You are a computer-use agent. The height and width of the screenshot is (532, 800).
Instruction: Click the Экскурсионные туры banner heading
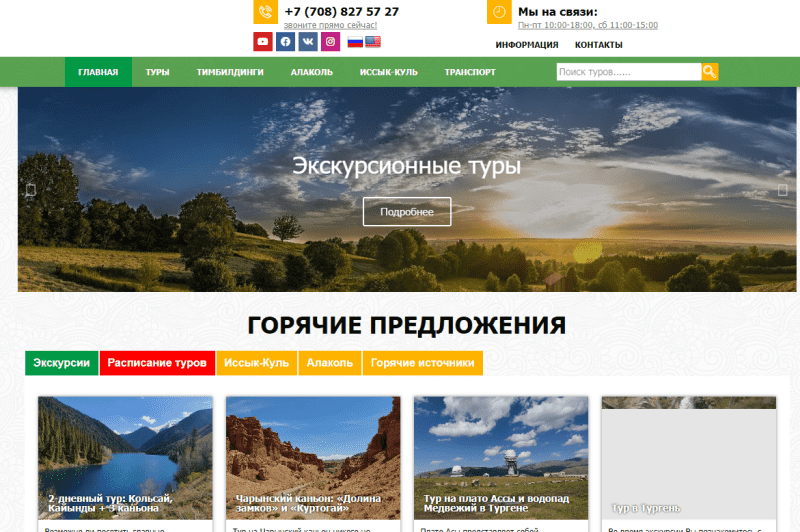pyautogui.click(x=407, y=166)
